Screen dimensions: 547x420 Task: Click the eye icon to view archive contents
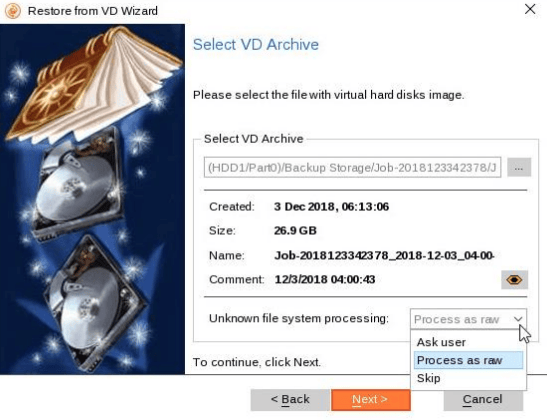pyautogui.click(x=515, y=280)
